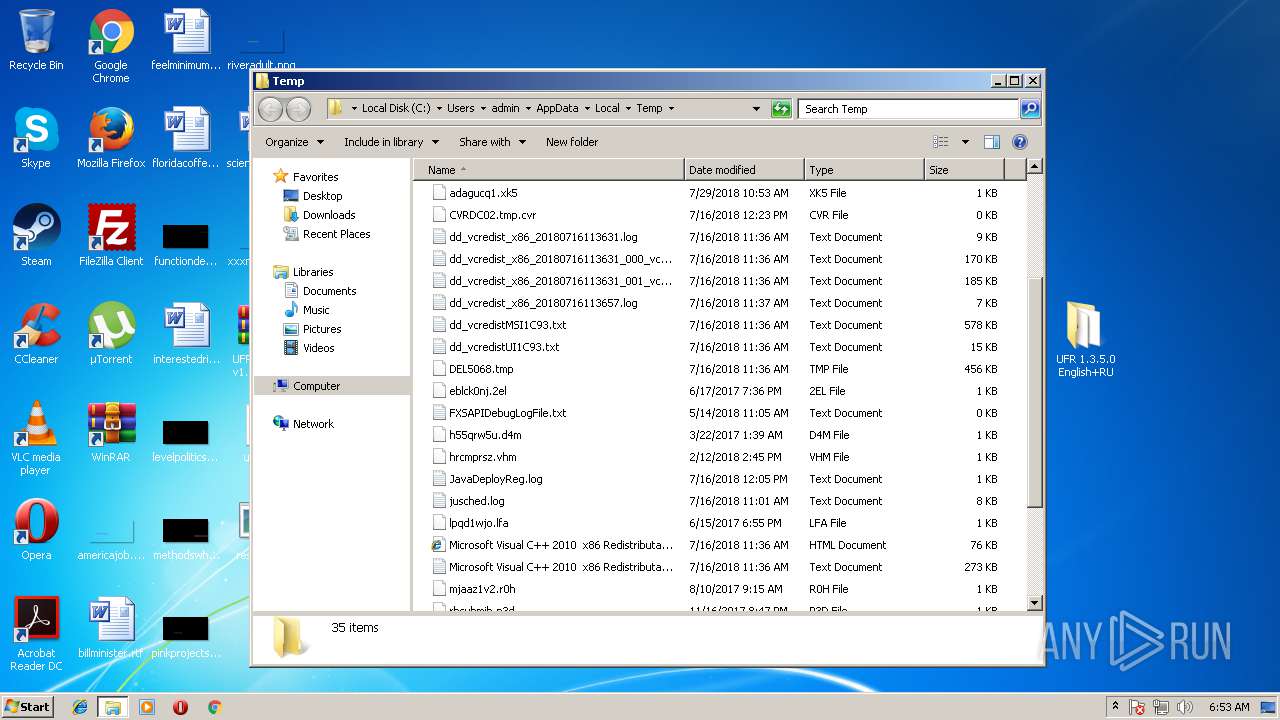Viewport: 1280px width, 720px height.
Task: Open the Skype desktop shortcut
Action: pyautogui.click(x=36, y=138)
